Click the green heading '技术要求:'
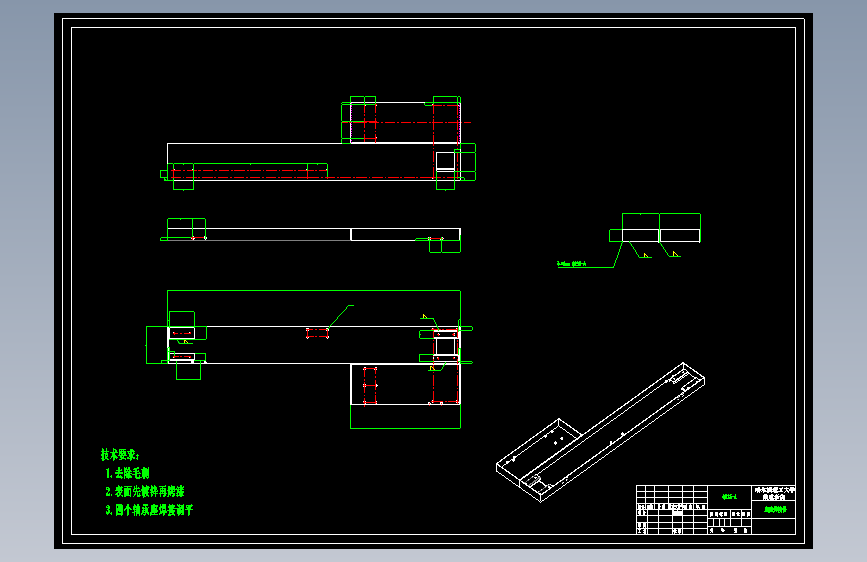 [119, 455]
